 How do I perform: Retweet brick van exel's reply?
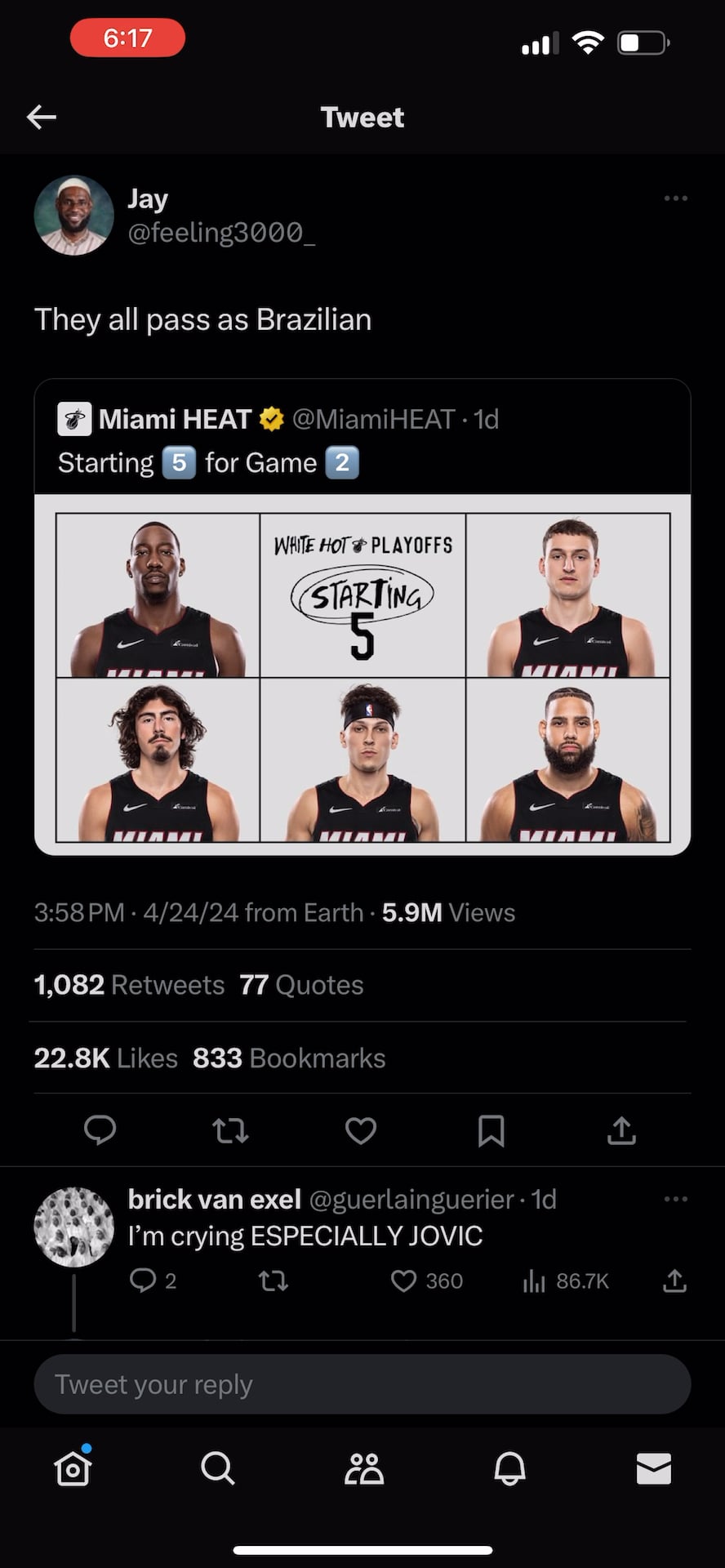pos(274,1281)
